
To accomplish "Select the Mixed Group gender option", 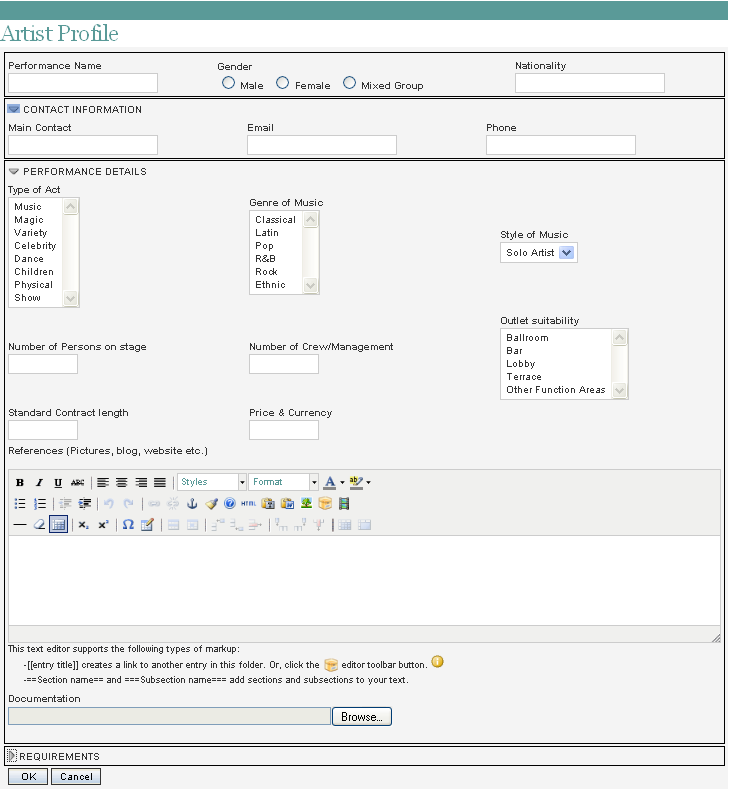I will click(x=349, y=83).
